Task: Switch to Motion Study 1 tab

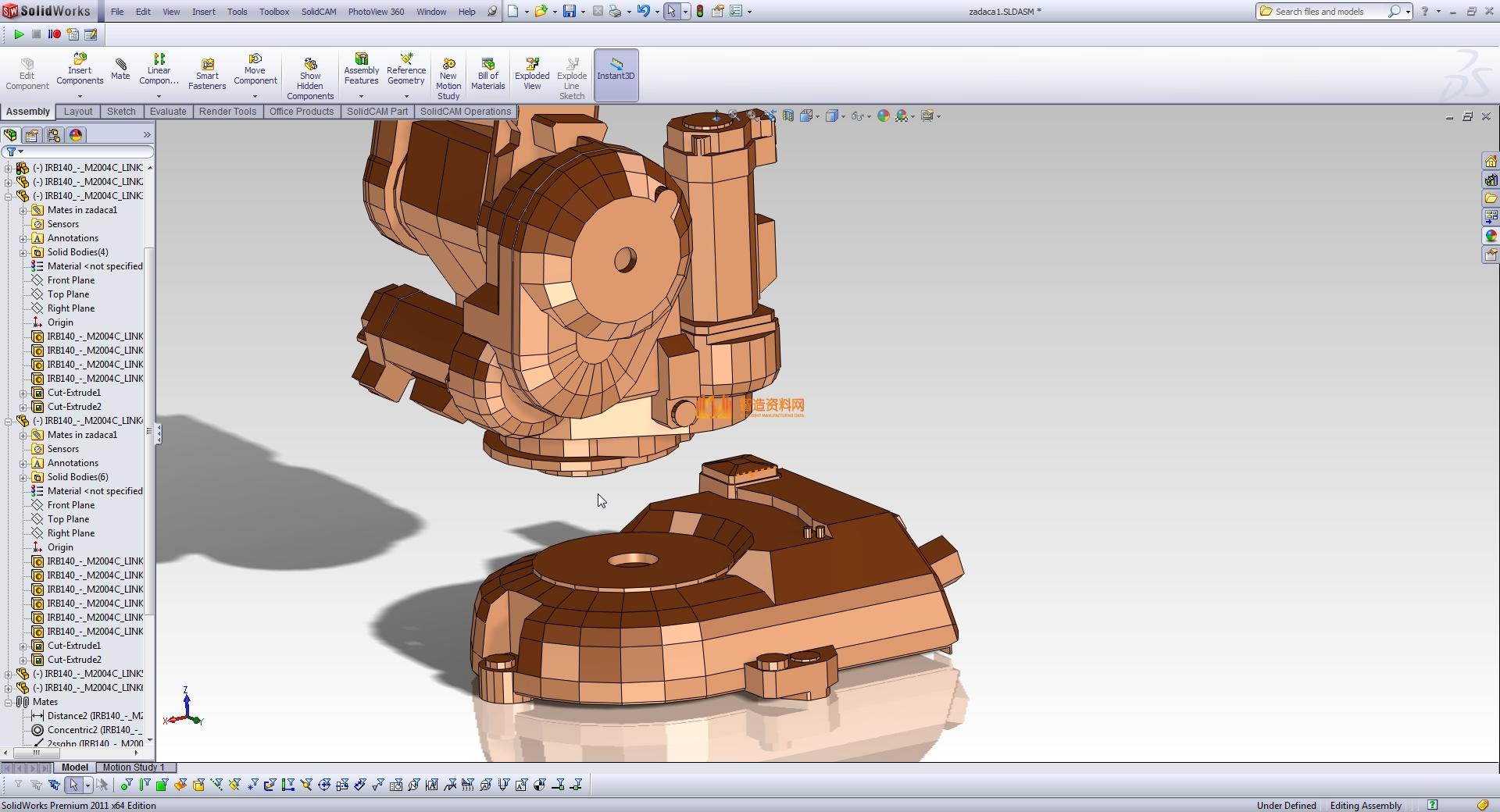Action: click(134, 767)
